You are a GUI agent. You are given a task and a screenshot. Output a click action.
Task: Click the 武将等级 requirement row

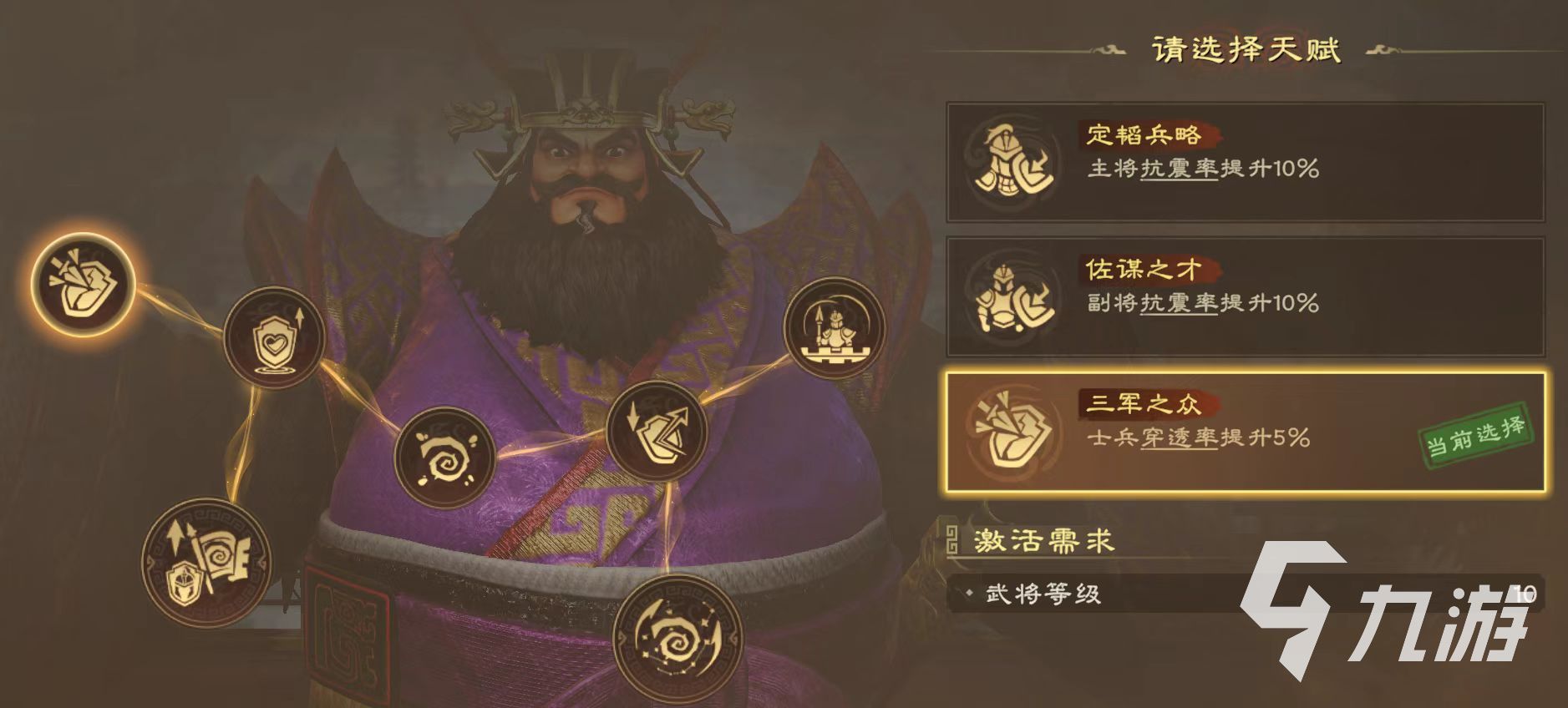[x=1245, y=594]
